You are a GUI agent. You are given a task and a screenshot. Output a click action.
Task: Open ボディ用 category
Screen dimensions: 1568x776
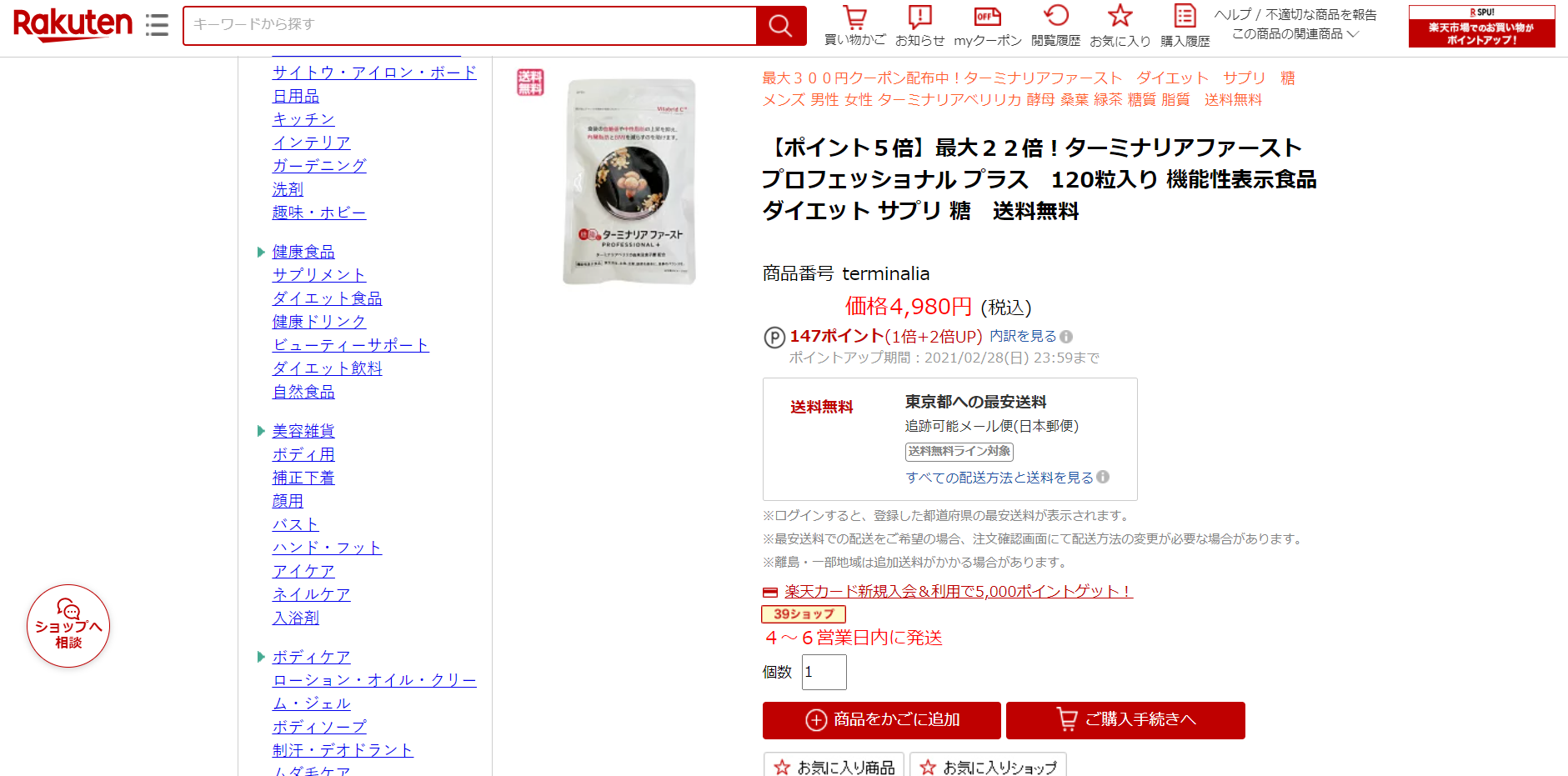coord(303,454)
